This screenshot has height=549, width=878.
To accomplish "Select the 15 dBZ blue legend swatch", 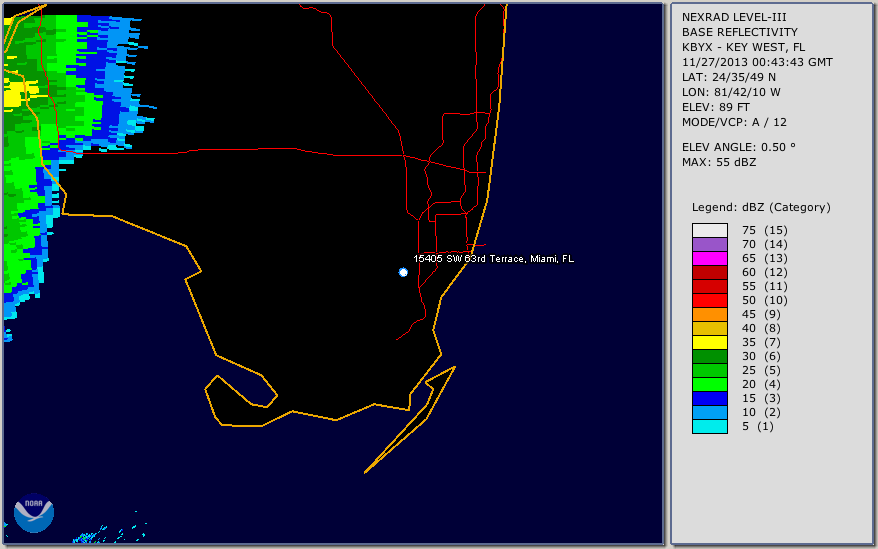I will (709, 398).
